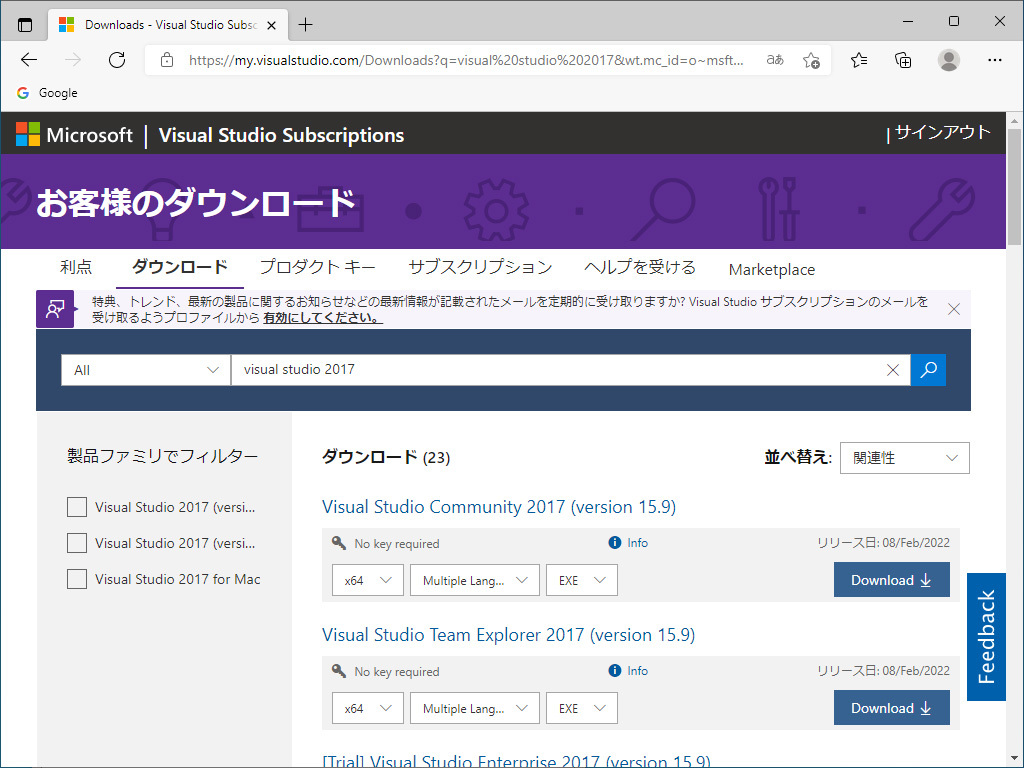Click the browser address bar URL
Viewport: 1024px width, 768px height.
tap(466, 60)
